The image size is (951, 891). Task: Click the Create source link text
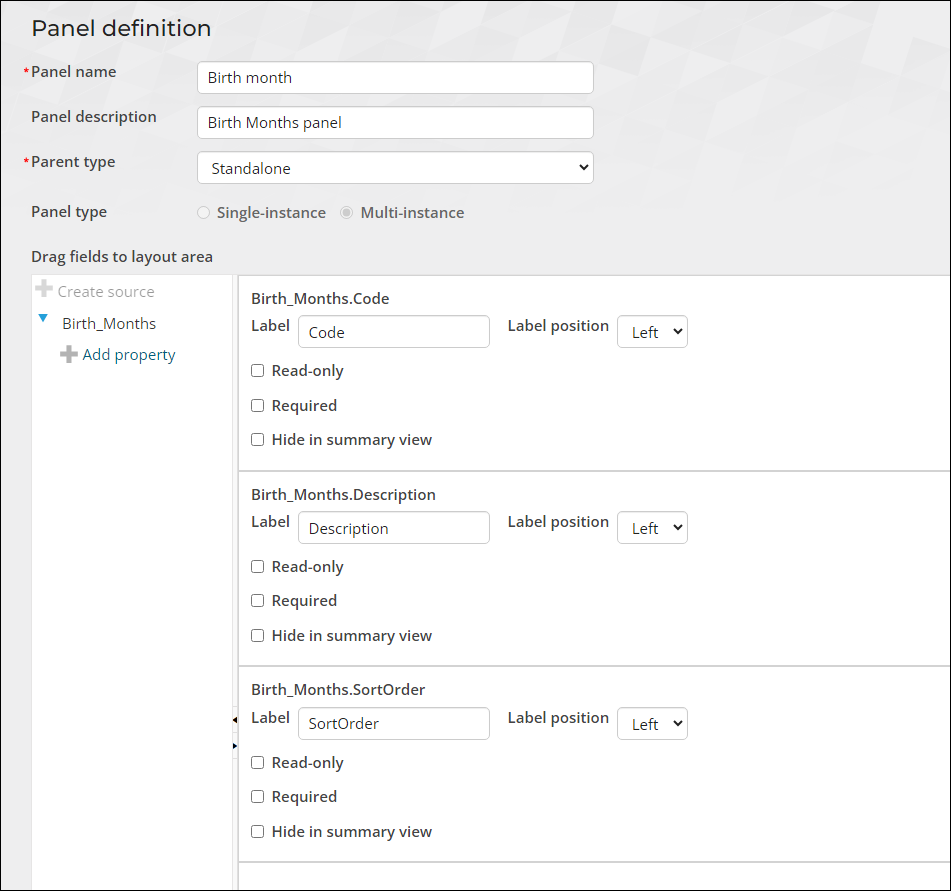click(x=106, y=292)
